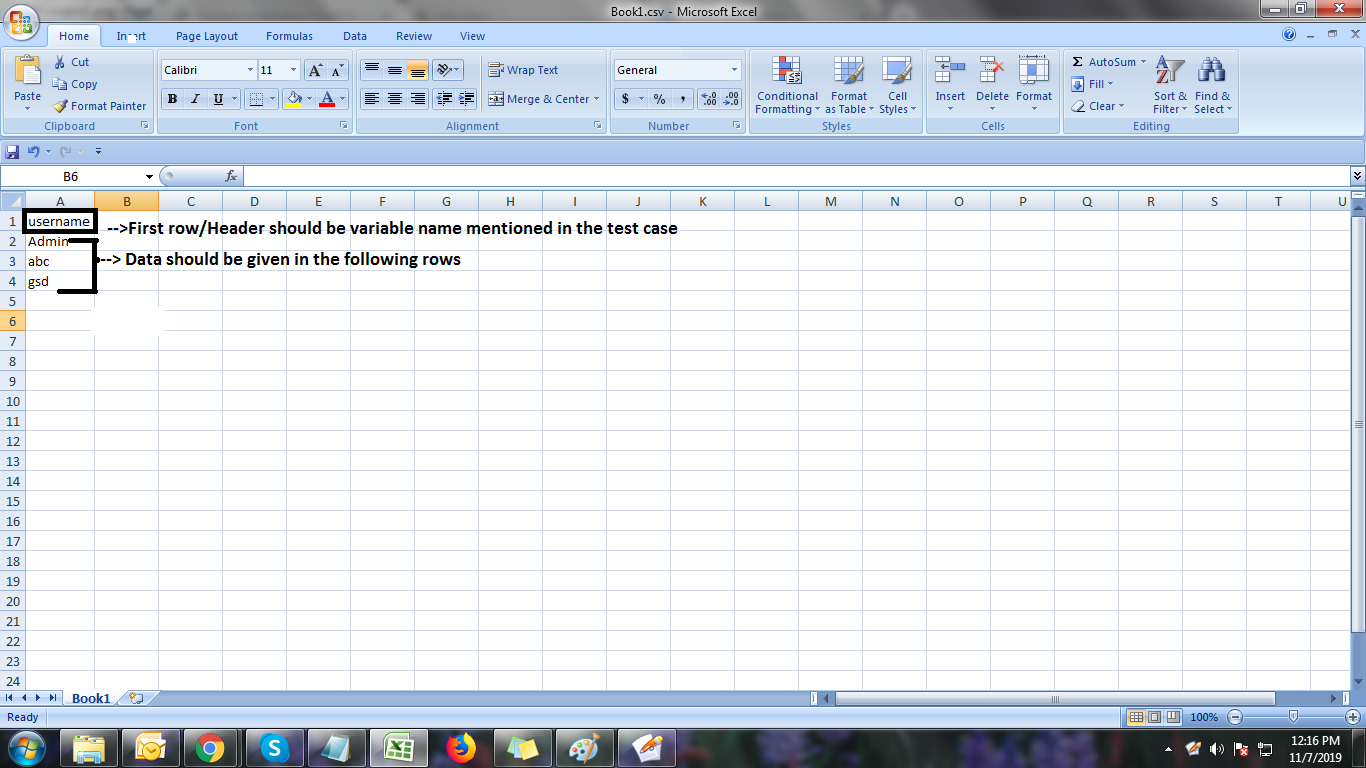This screenshot has width=1366, height=768.
Task: Open the Font Color dropdown arrow
Action: [x=343, y=99]
